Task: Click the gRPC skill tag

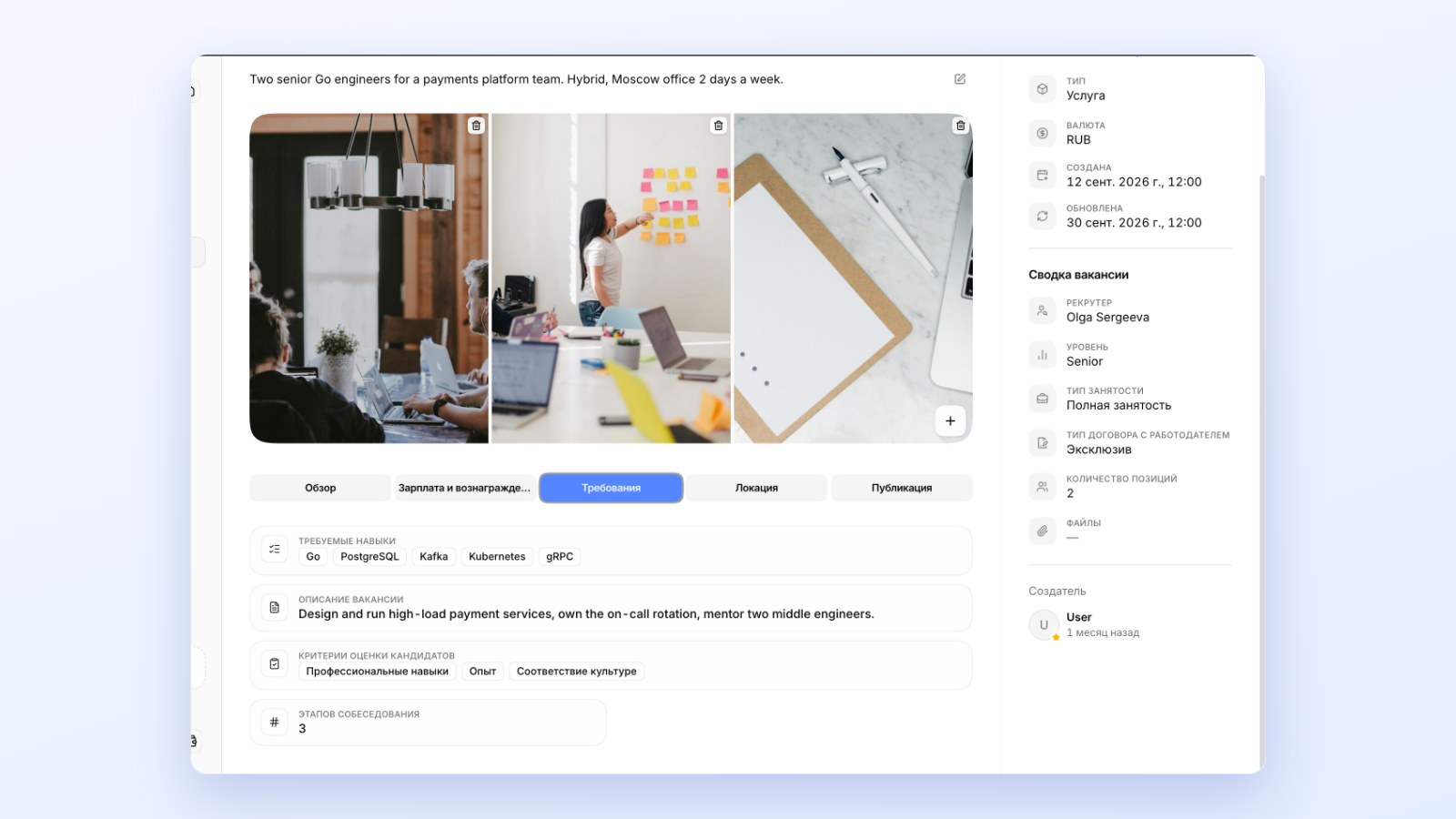Action: click(560, 557)
